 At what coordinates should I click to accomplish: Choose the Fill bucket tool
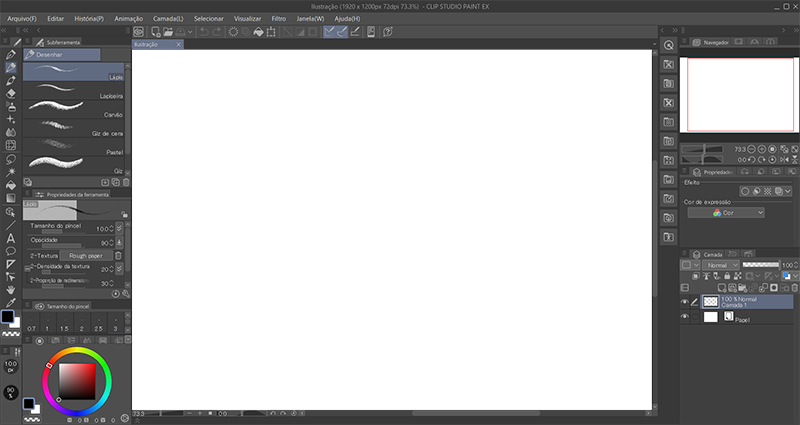tap(10, 184)
